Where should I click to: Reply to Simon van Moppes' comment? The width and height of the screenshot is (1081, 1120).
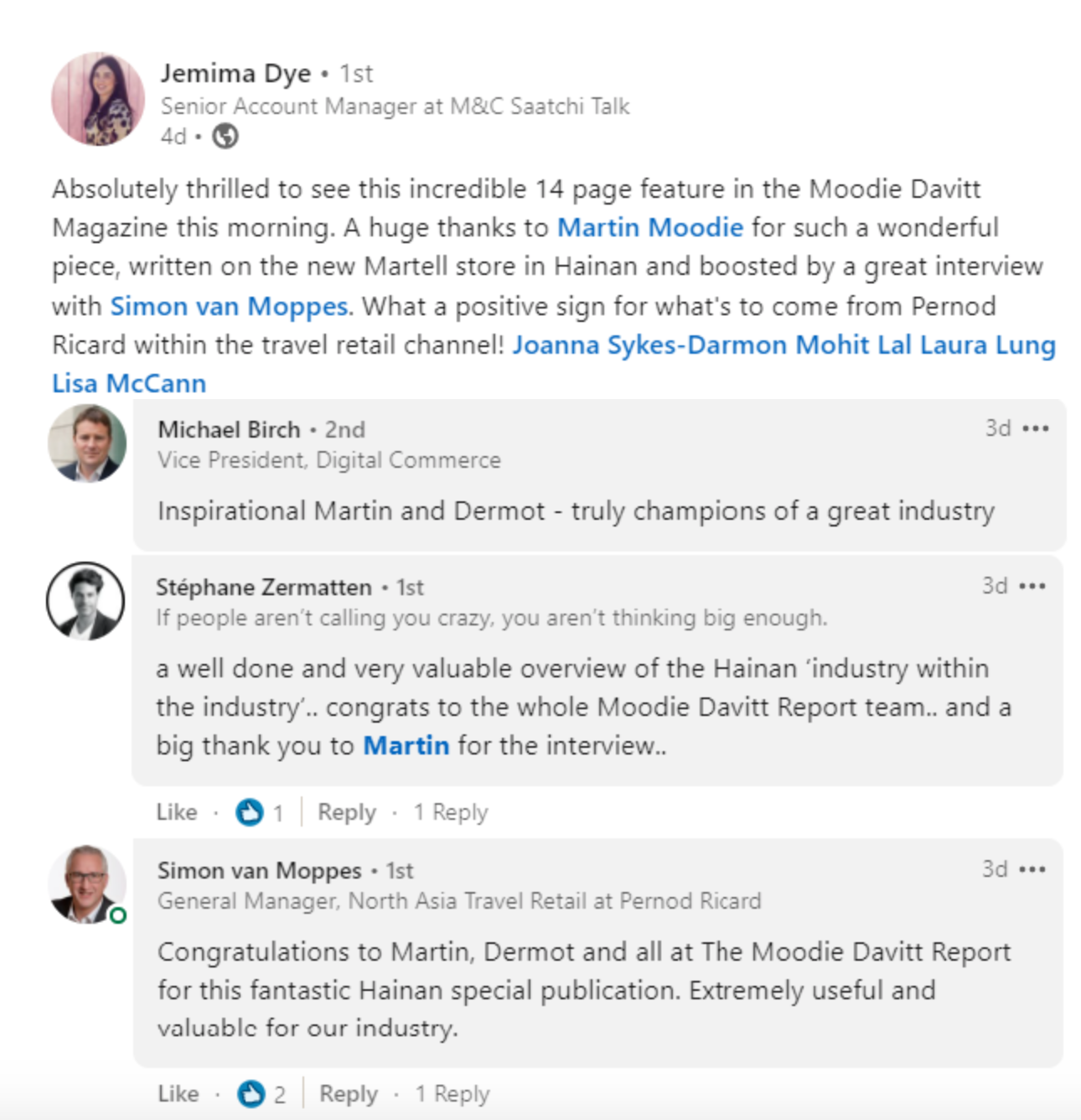point(349,1094)
